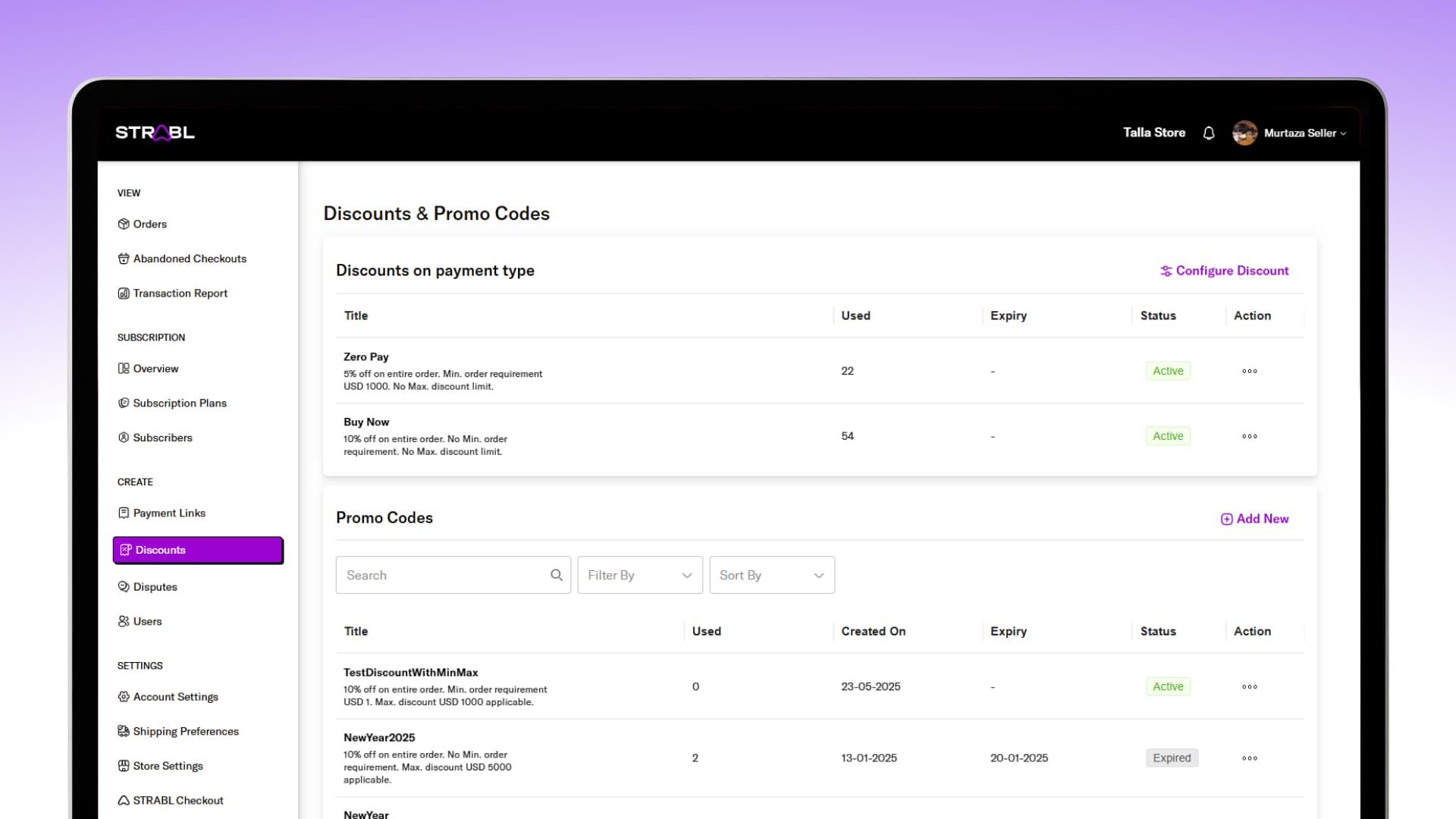
Task: Click the Expired status badge for NewYear2025
Action: [x=1171, y=758]
